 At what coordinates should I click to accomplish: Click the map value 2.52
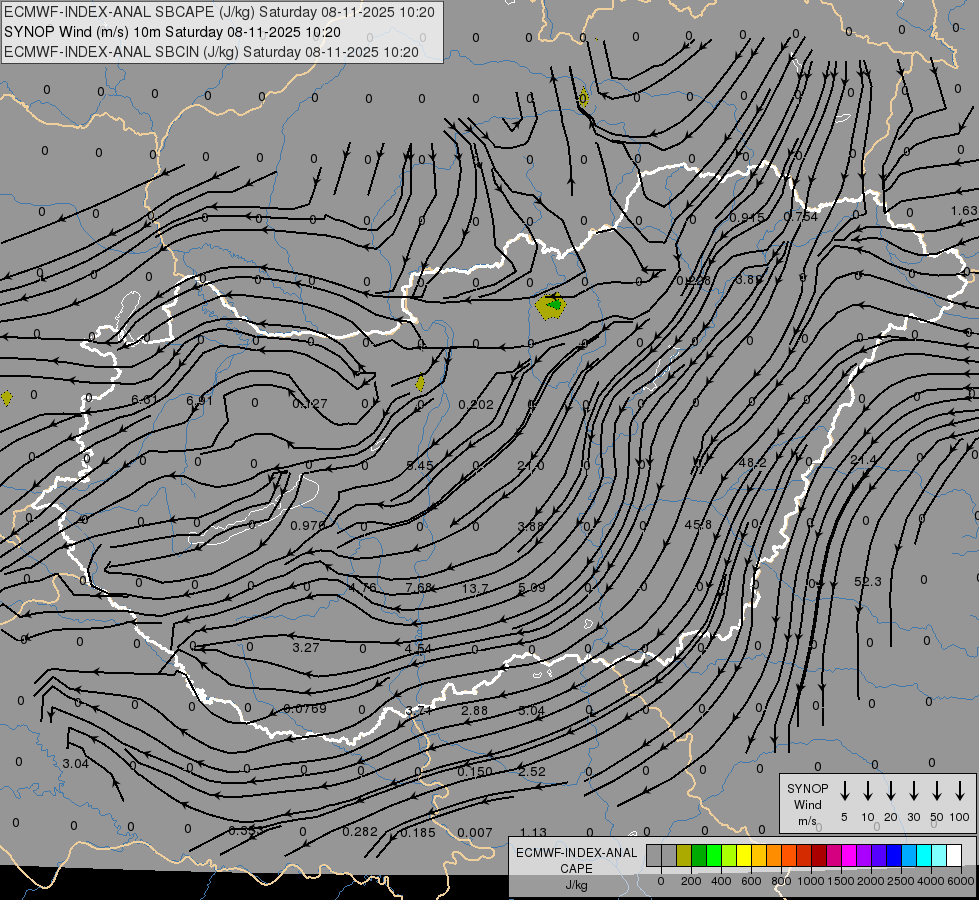coord(532,772)
